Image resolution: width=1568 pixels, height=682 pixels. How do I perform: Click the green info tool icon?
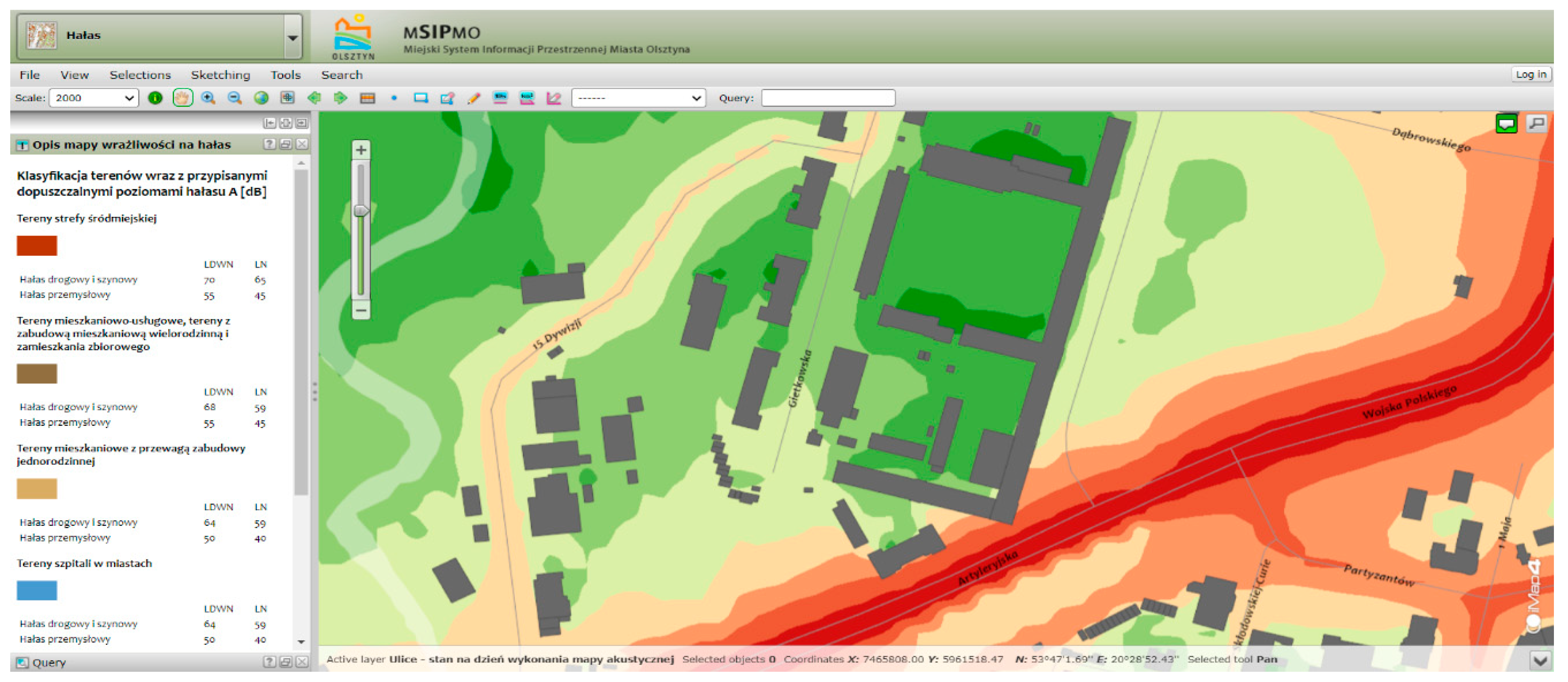(155, 98)
